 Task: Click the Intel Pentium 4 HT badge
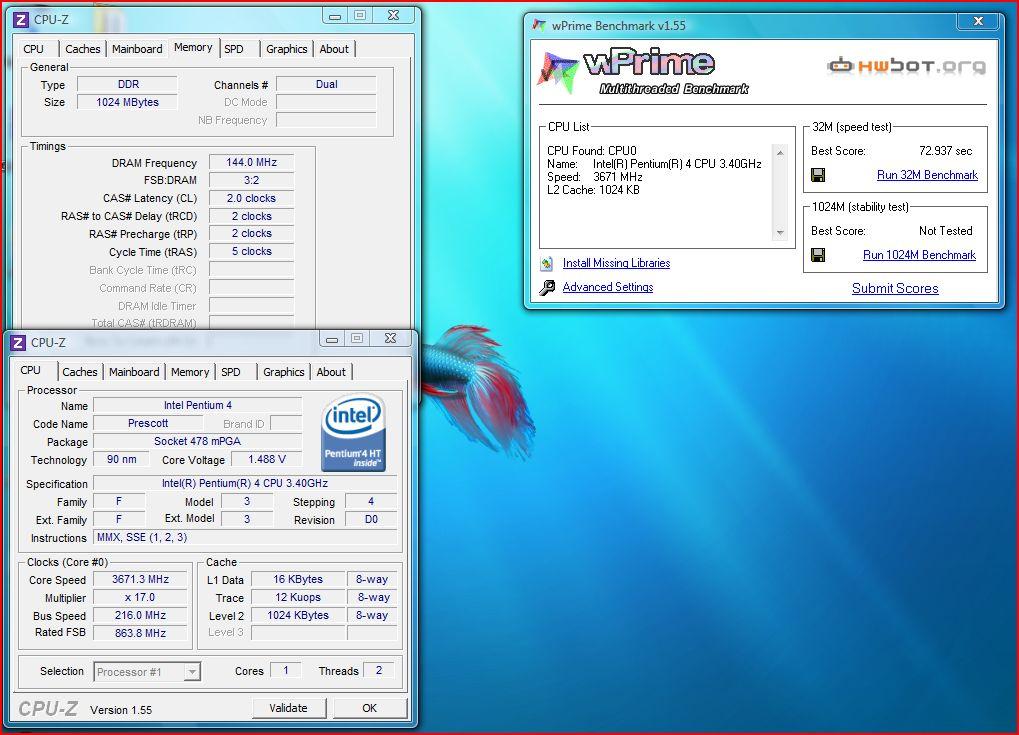coord(354,433)
